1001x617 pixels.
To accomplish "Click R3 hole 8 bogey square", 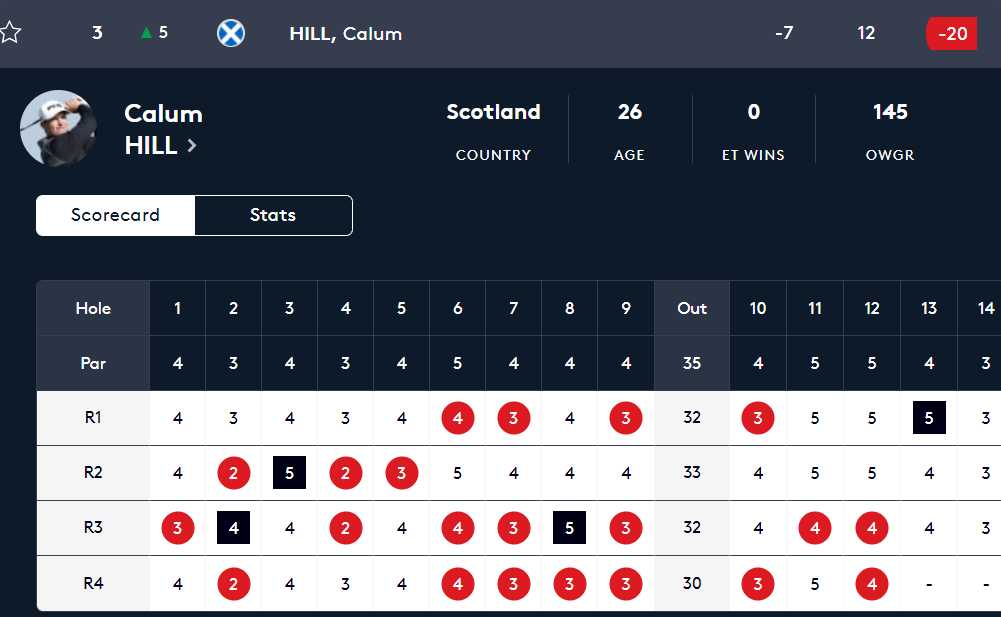I will (569, 528).
